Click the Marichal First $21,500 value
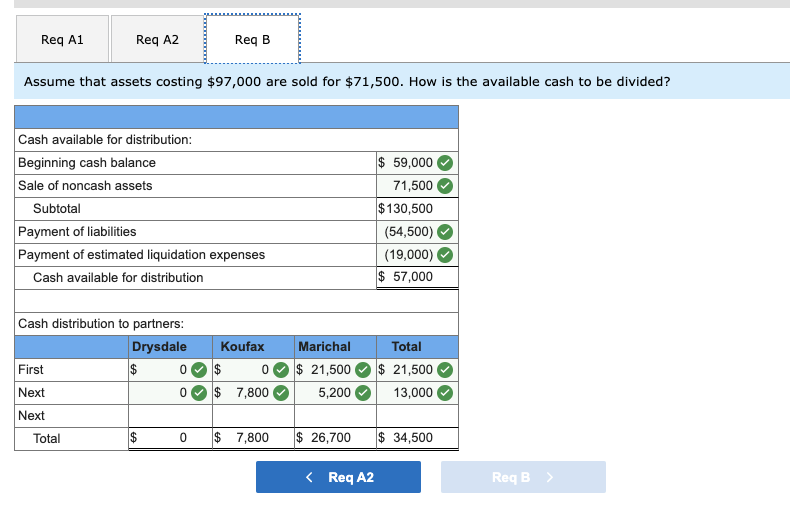The image size is (809, 515). click(323, 370)
